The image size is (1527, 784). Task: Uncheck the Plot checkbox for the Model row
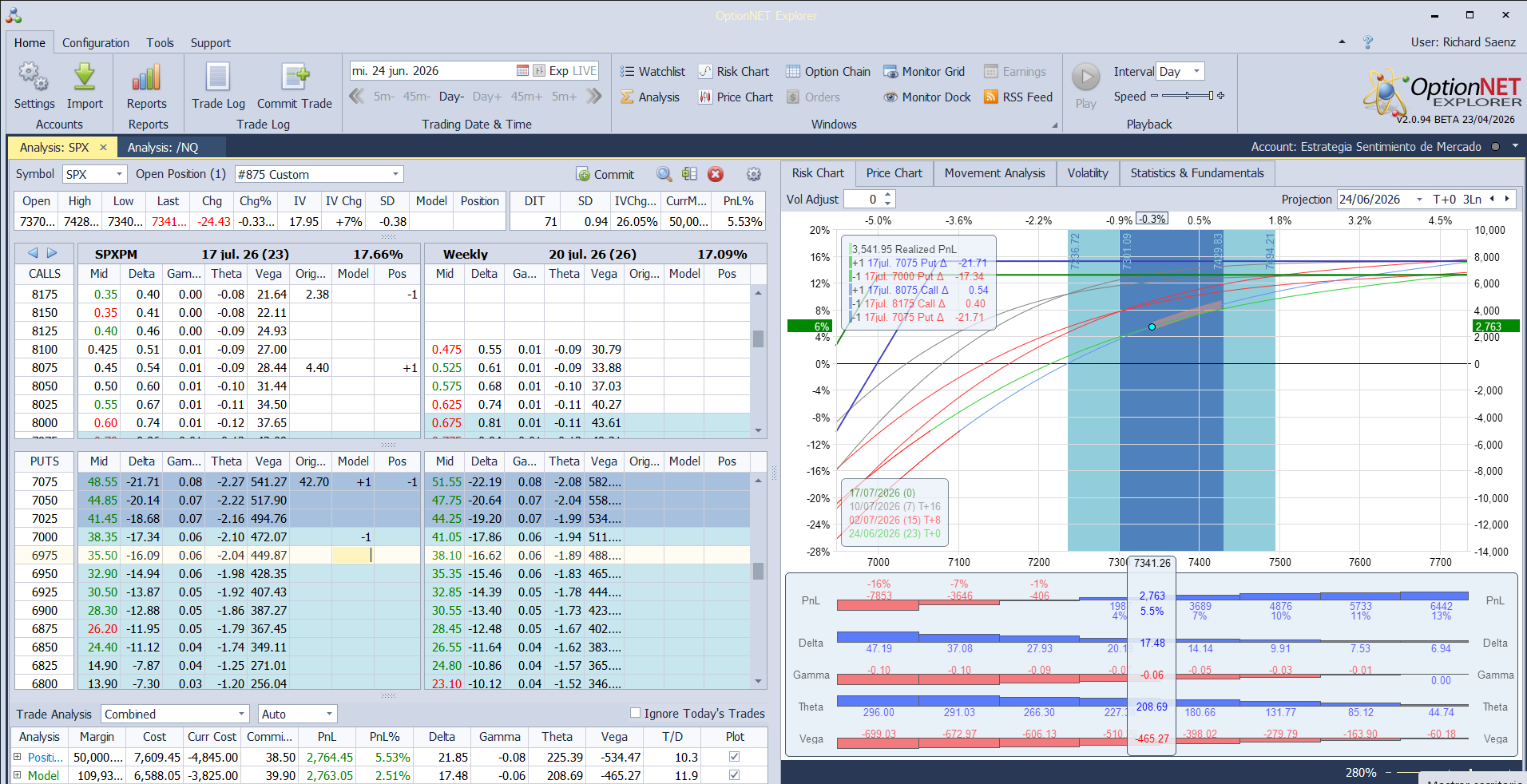coord(735,775)
